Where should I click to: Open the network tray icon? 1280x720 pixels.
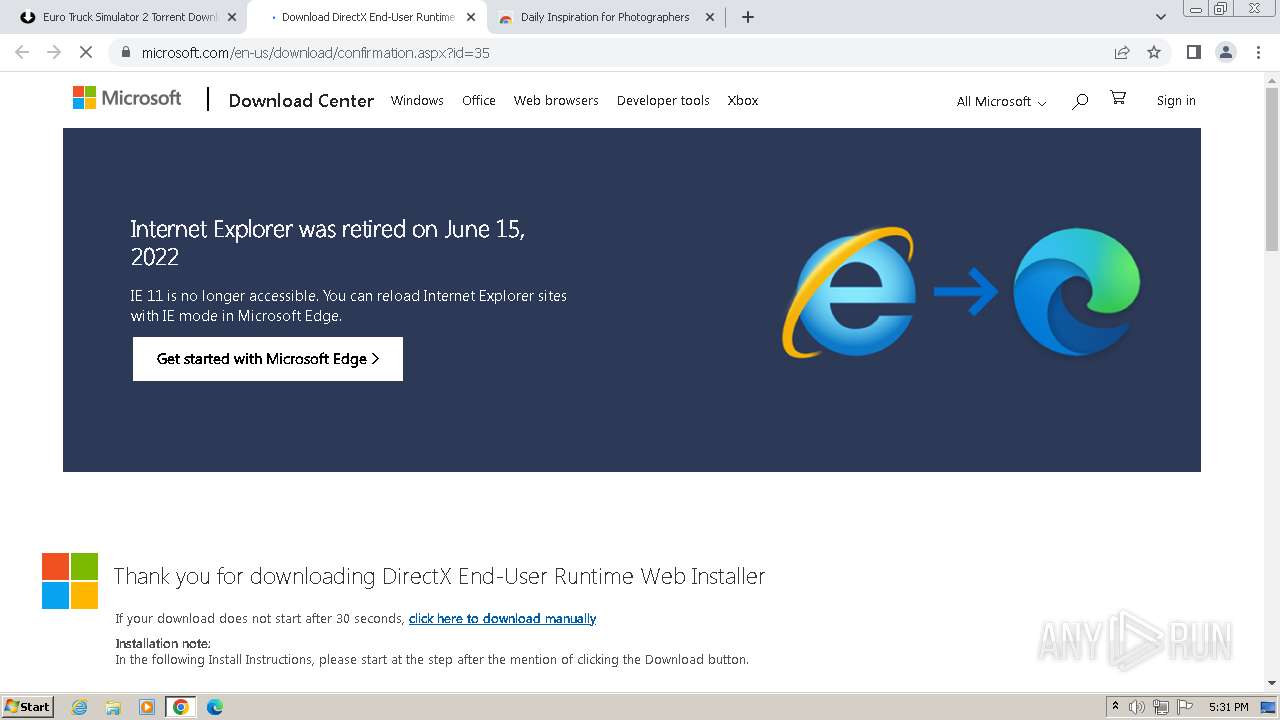tap(1161, 707)
